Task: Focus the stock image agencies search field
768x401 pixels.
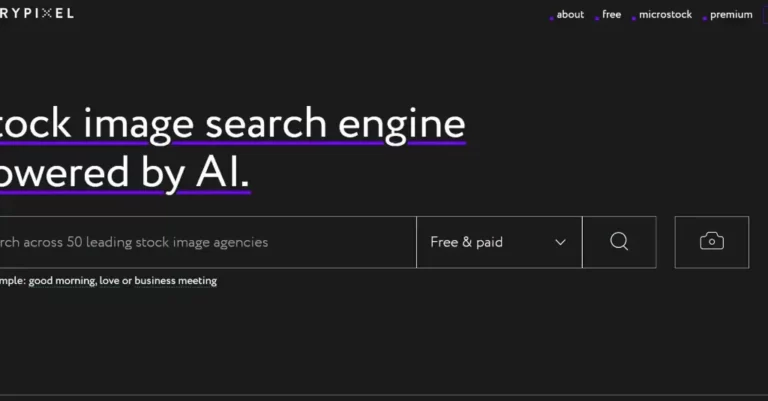Action: [200, 242]
